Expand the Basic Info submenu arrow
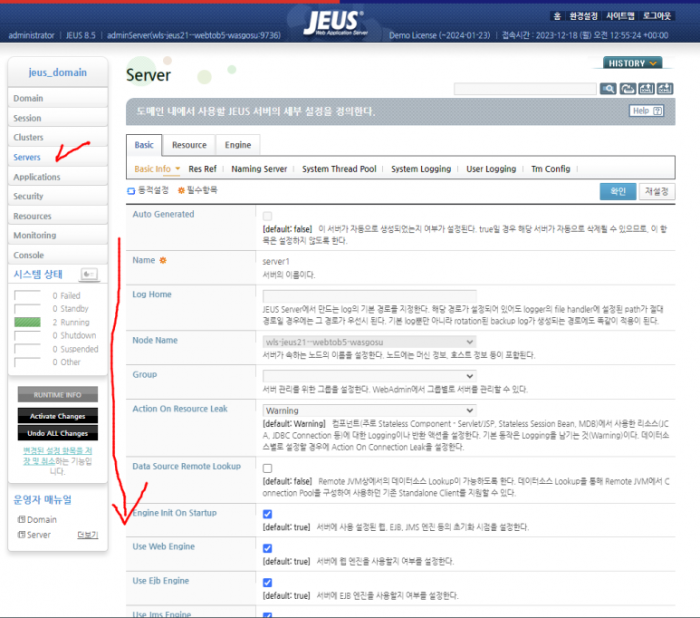This screenshot has height=618, width=700. point(178,169)
